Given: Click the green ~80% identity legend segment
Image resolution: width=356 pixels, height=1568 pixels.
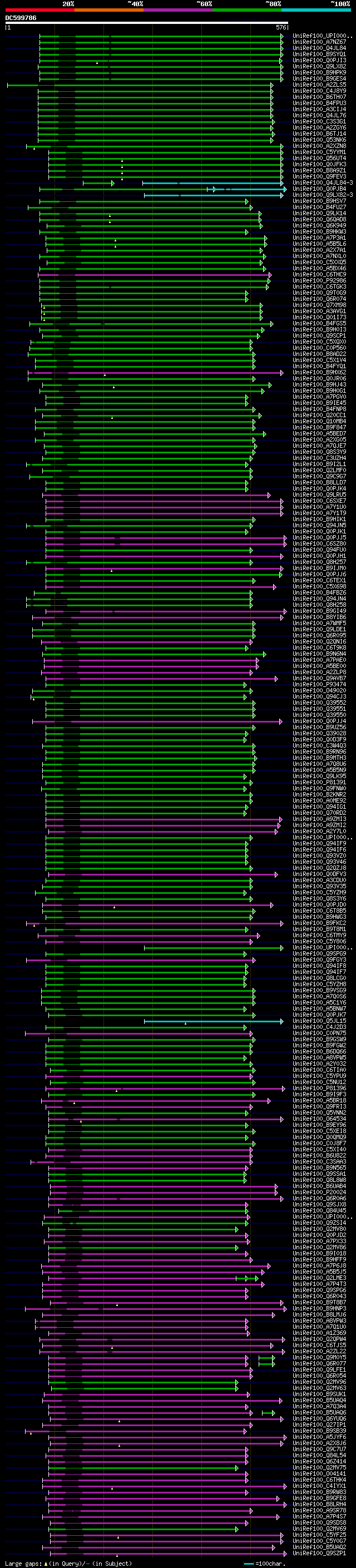Looking at the screenshot, I should (x=247, y=10).
